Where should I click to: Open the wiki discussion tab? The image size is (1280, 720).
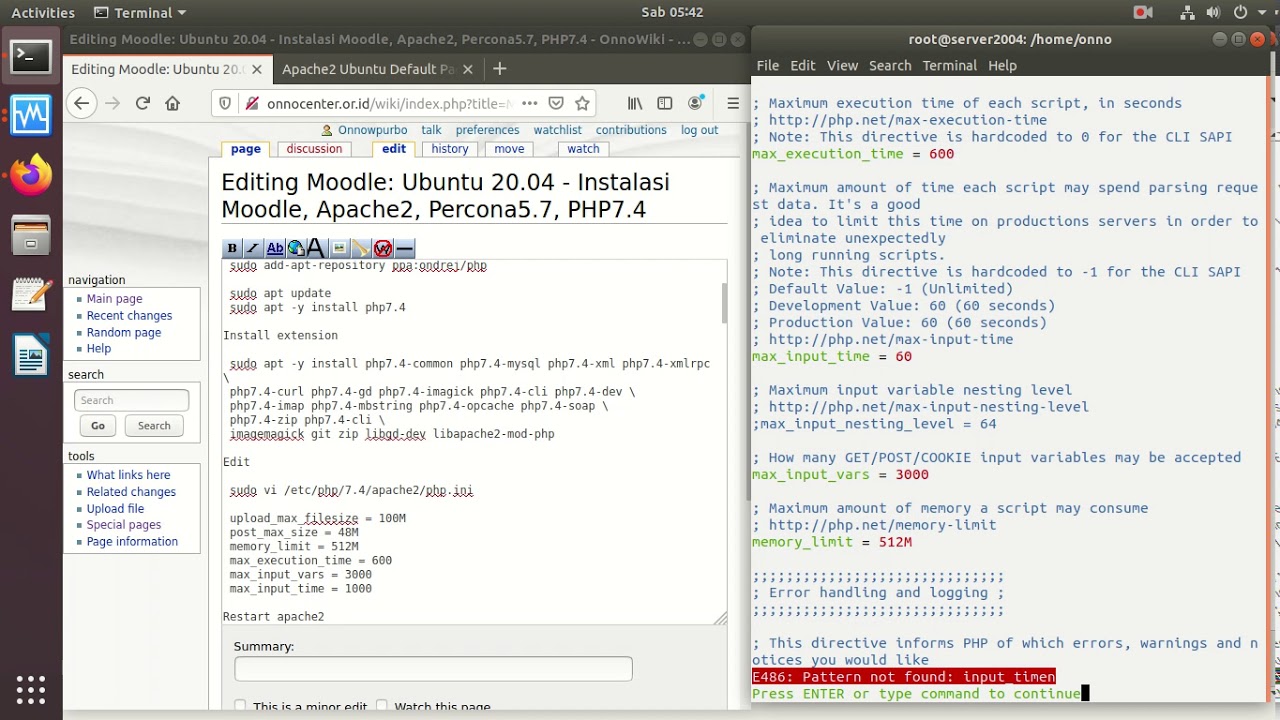tap(314, 148)
